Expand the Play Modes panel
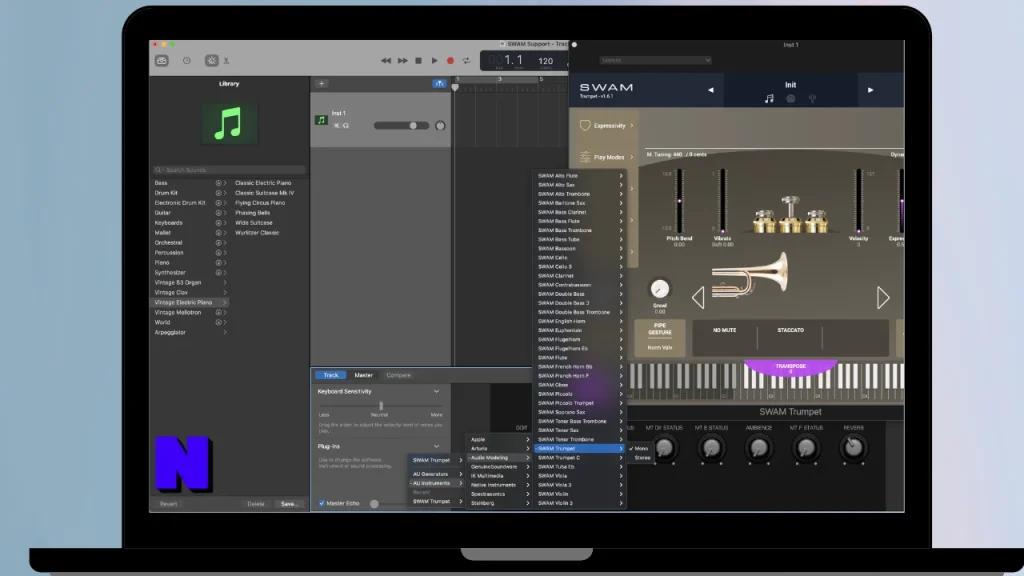Image resolution: width=1024 pixels, height=576 pixels. pos(606,157)
